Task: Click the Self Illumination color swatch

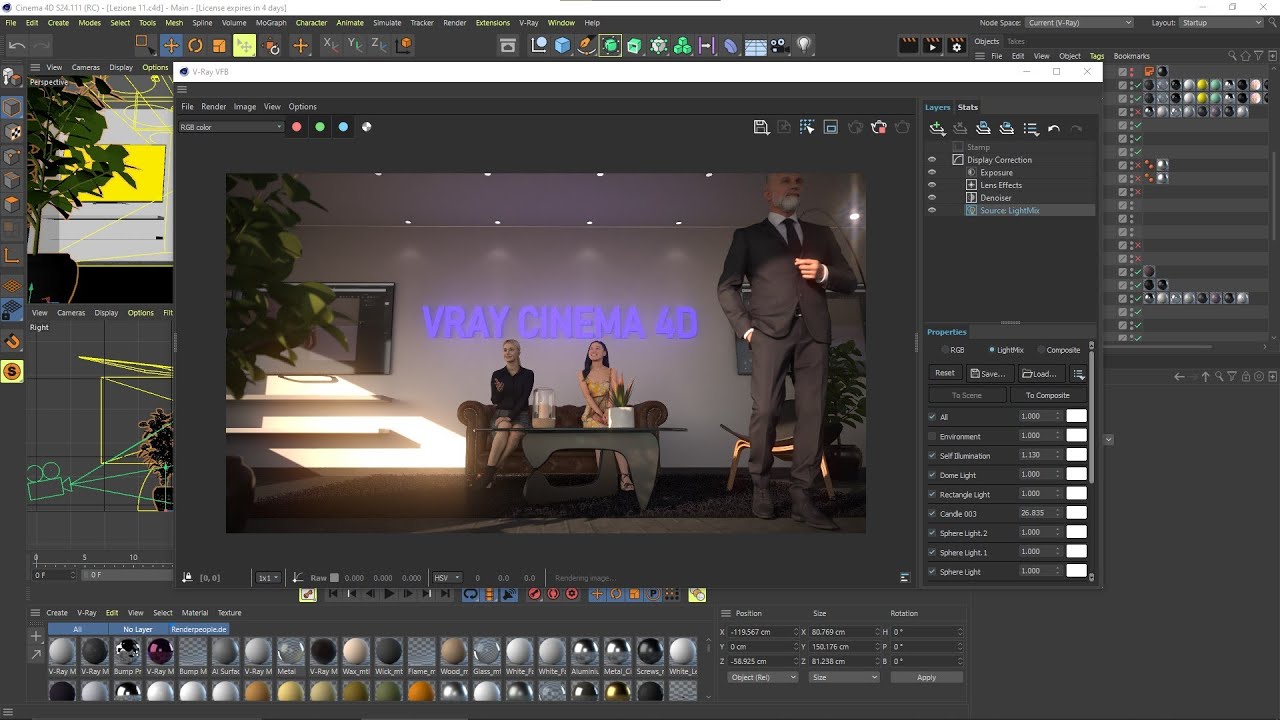Action: coord(1076,455)
